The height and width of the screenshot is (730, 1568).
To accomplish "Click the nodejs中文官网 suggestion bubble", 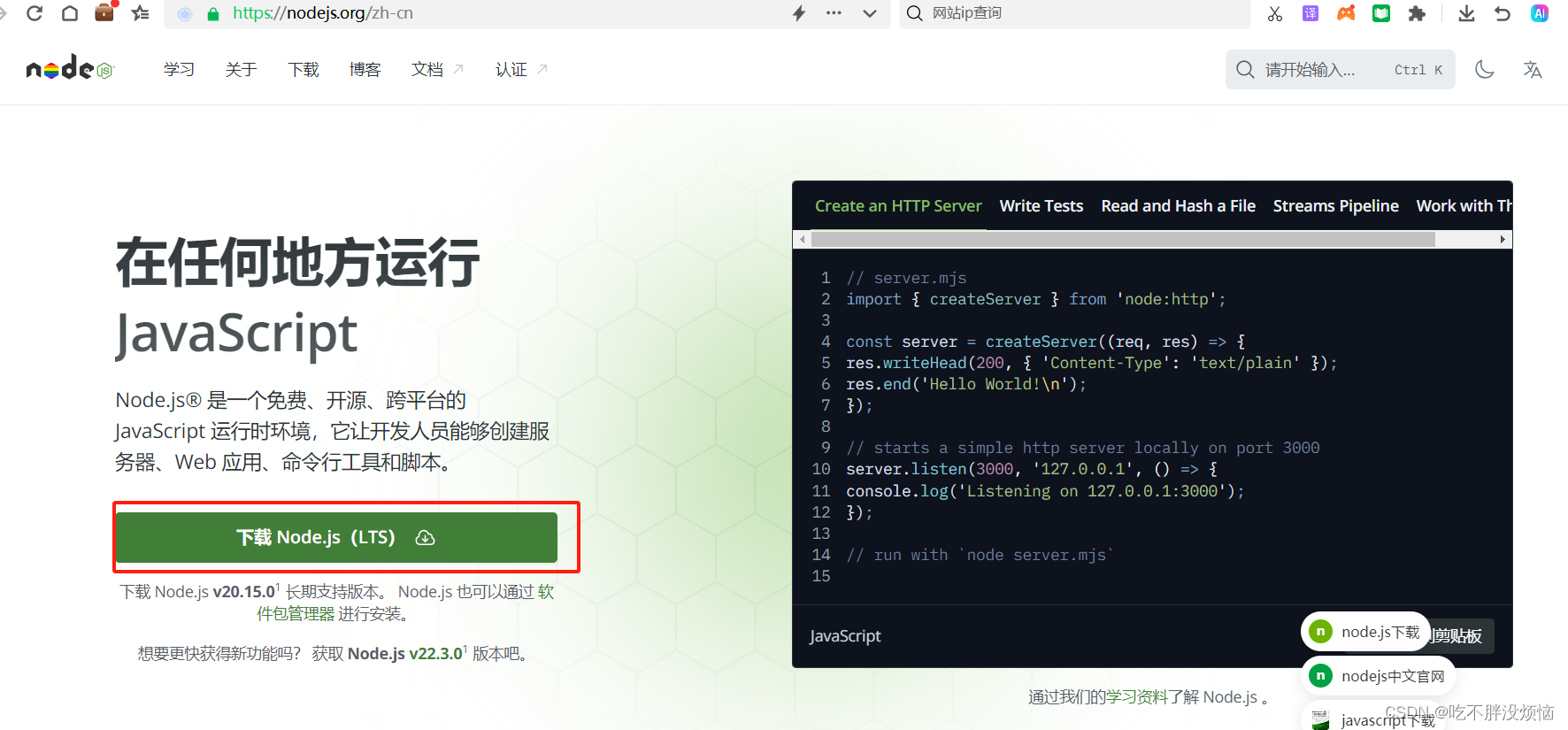I will click(1379, 676).
